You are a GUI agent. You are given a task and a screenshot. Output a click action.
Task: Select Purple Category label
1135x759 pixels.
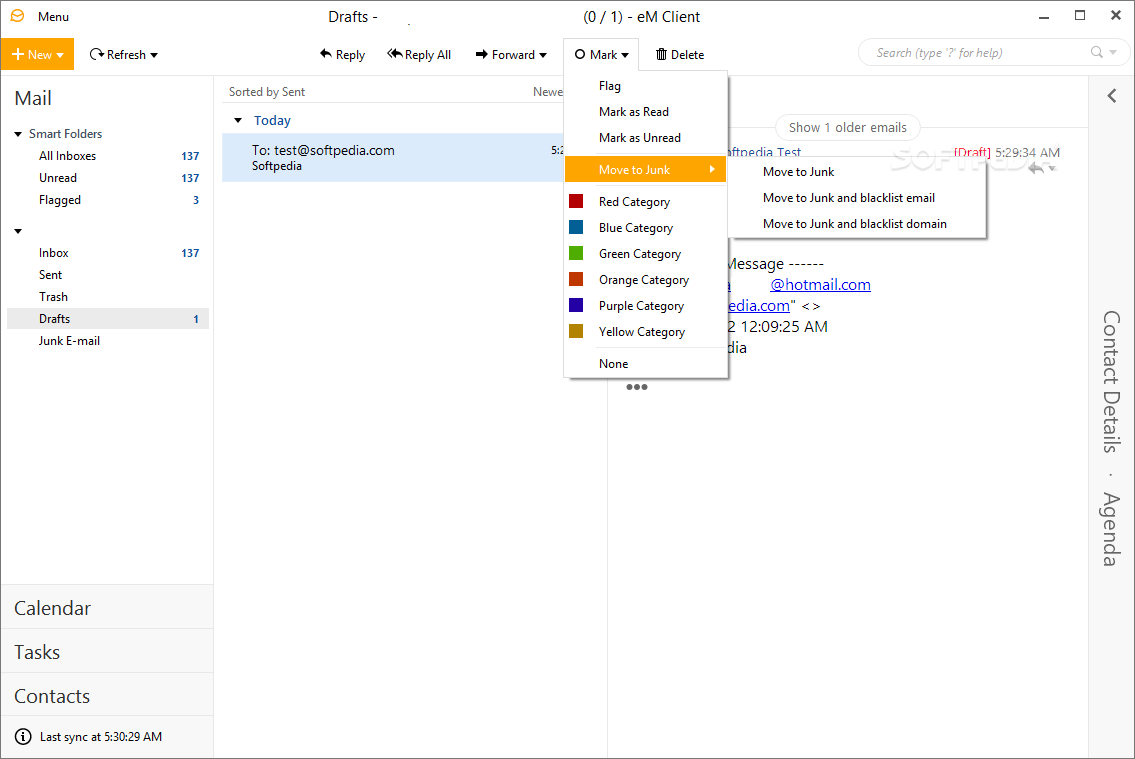(x=641, y=306)
